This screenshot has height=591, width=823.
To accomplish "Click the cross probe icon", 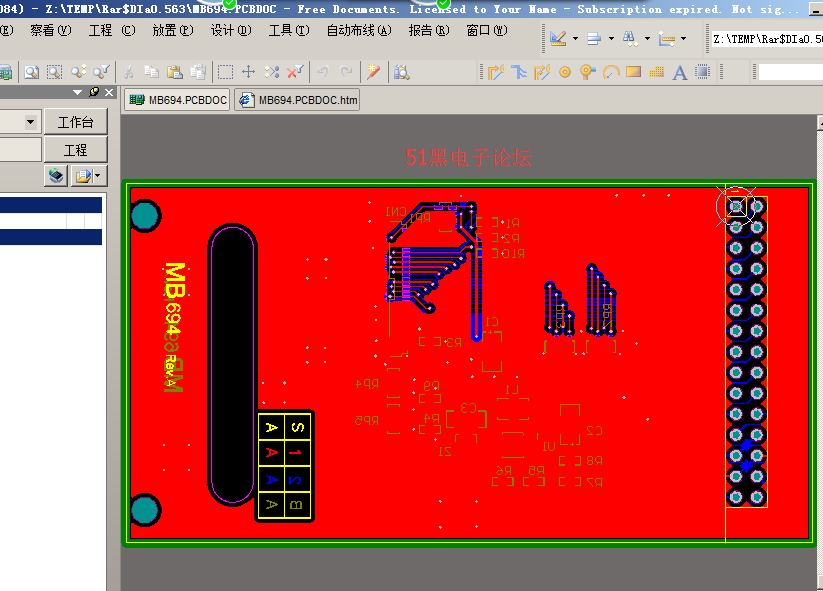I will pyautogui.click(x=373, y=72).
